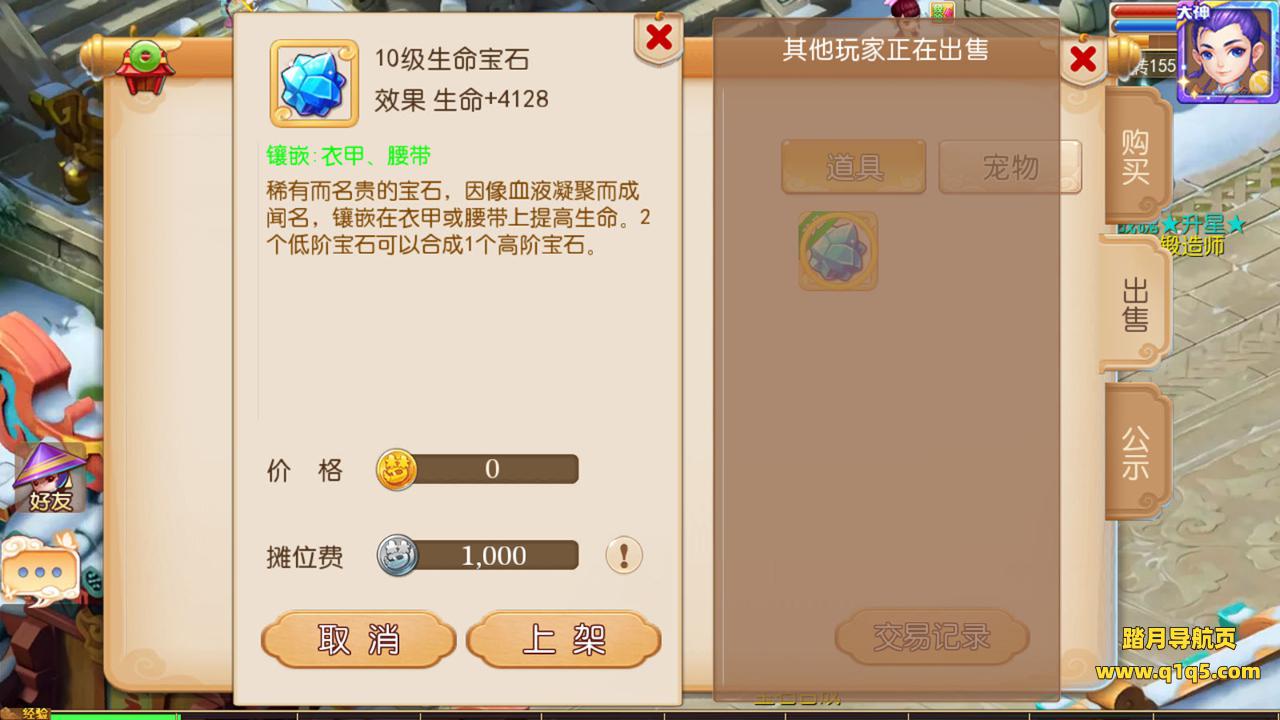Open 交易记录 transaction records
Viewport: 1280px width, 720px height.
click(x=932, y=636)
